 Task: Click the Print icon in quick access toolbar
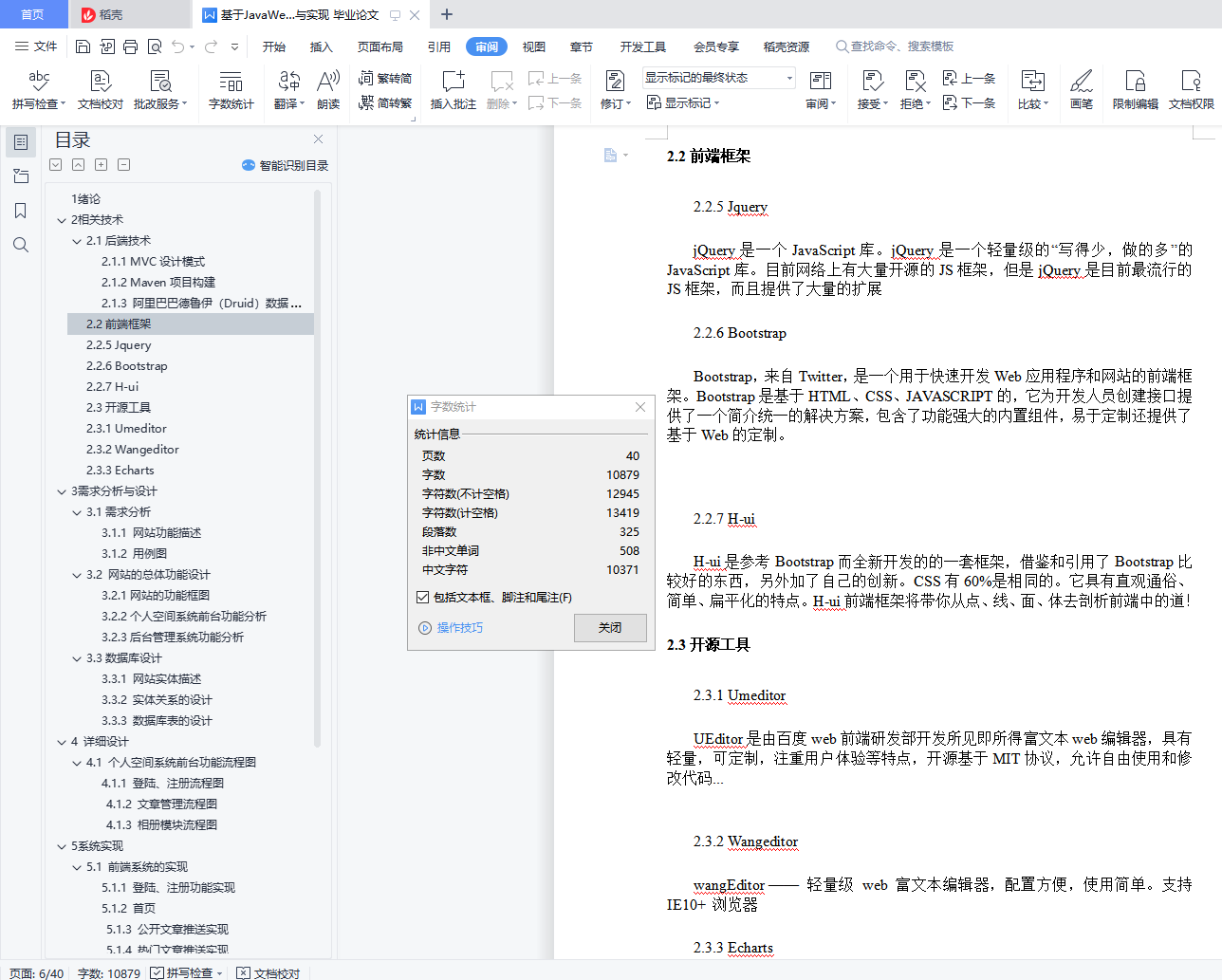[x=130, y=46]
